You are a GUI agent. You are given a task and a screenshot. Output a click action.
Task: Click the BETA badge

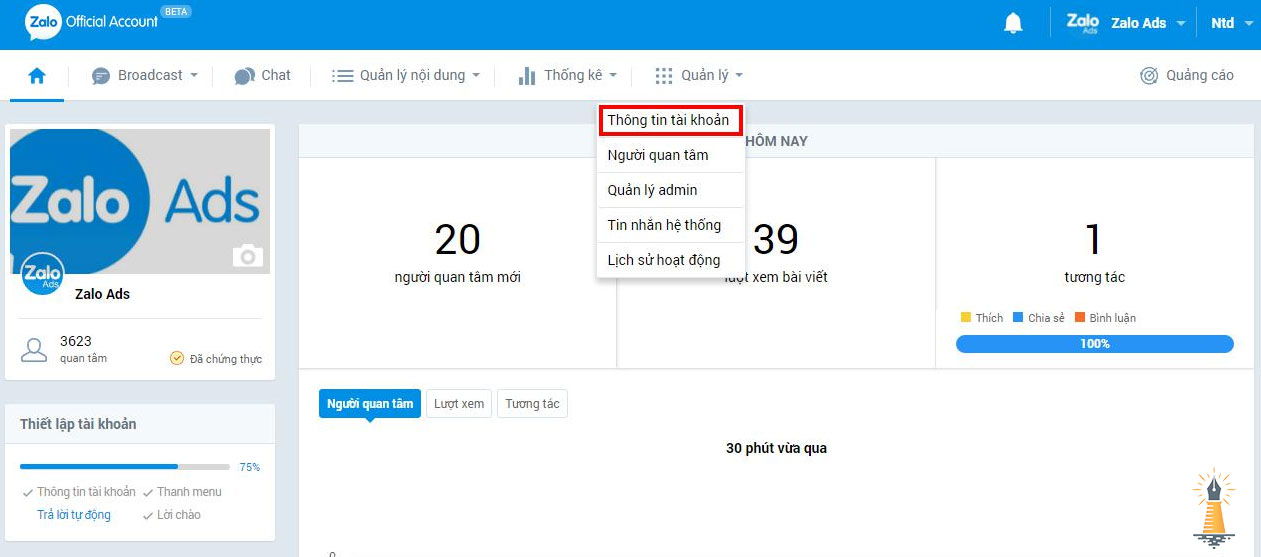[x=176, y=12]
